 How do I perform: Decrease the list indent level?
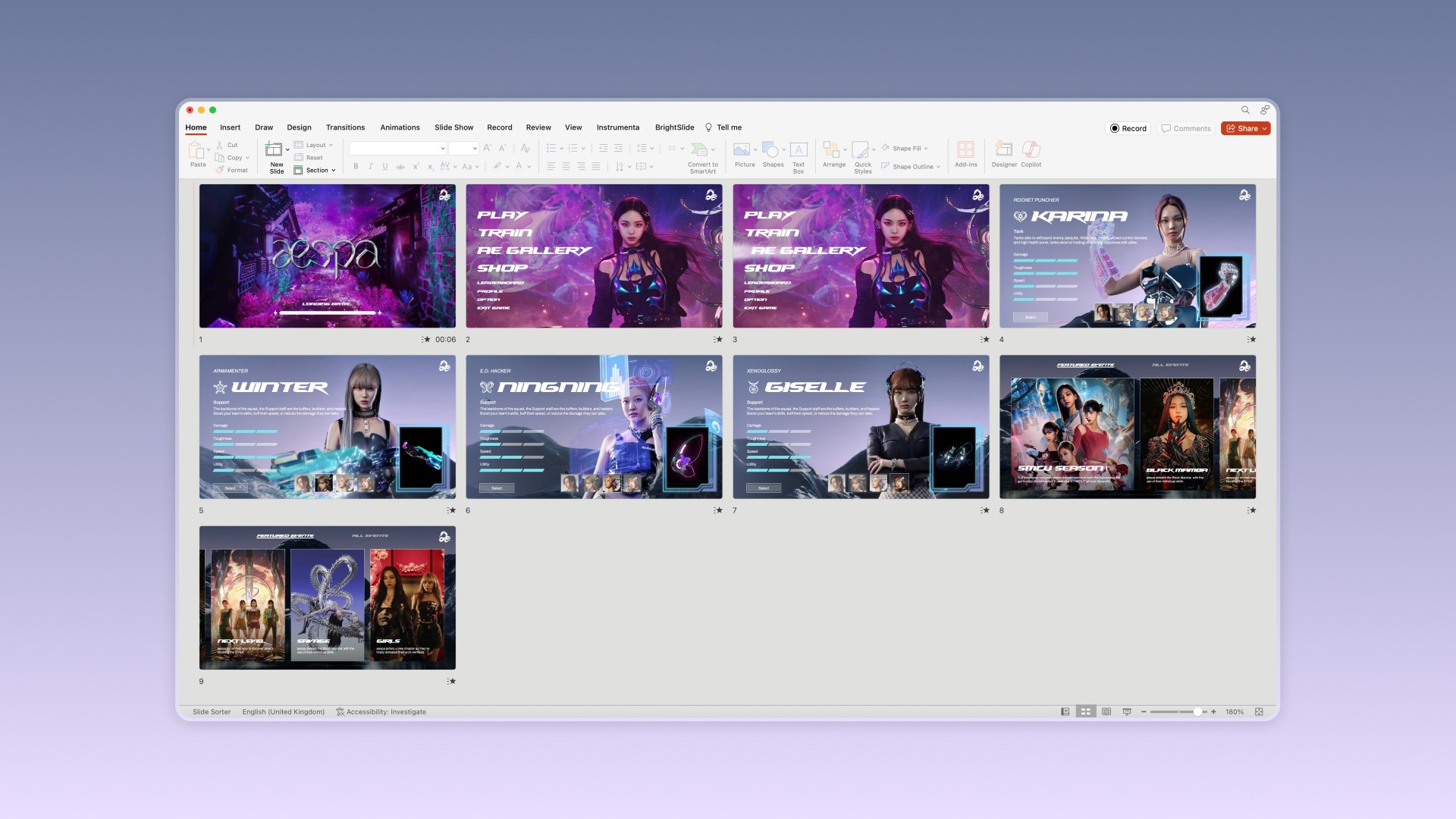603,148
